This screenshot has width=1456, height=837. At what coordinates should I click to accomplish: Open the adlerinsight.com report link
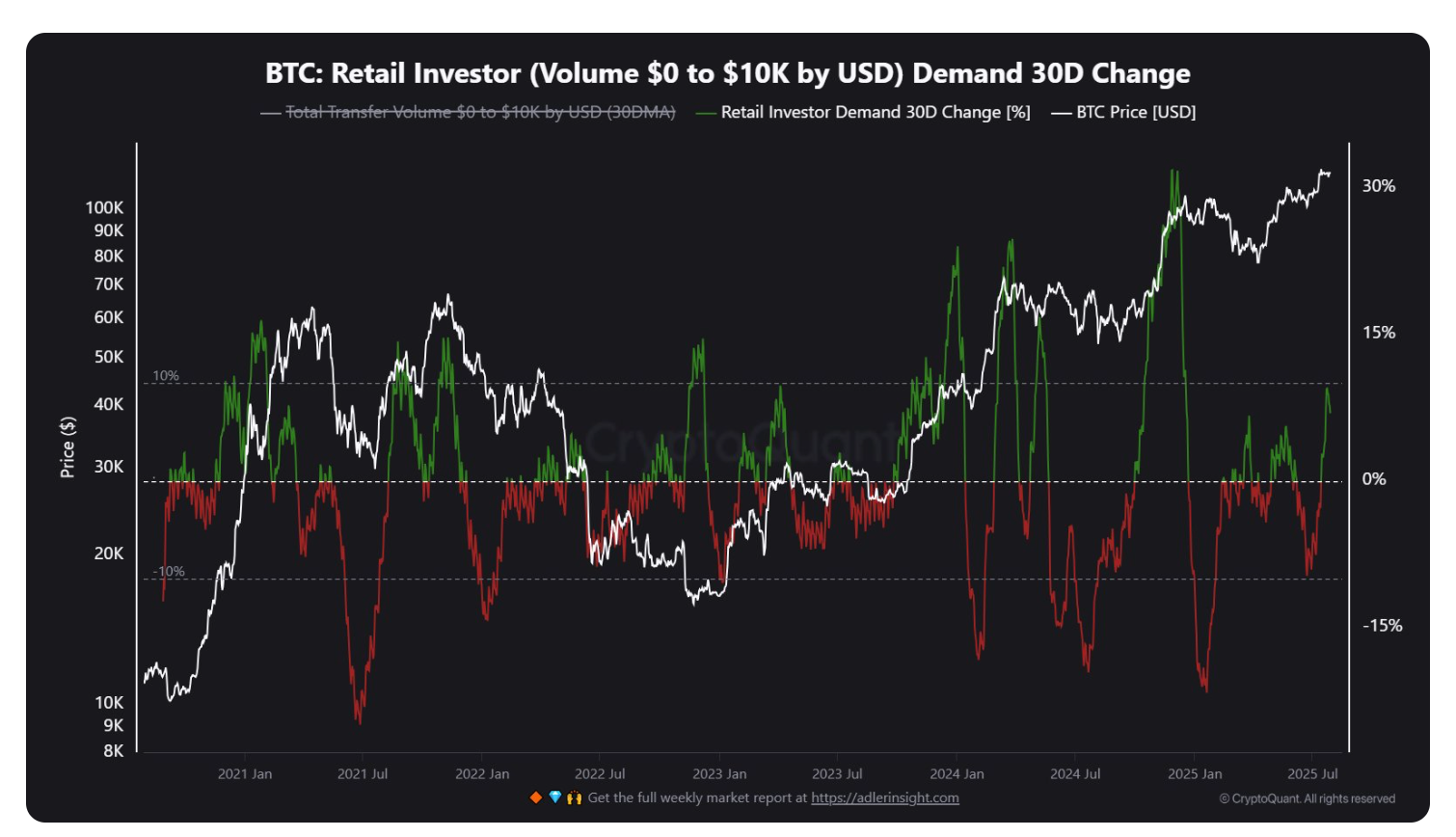tap(884, 797)
